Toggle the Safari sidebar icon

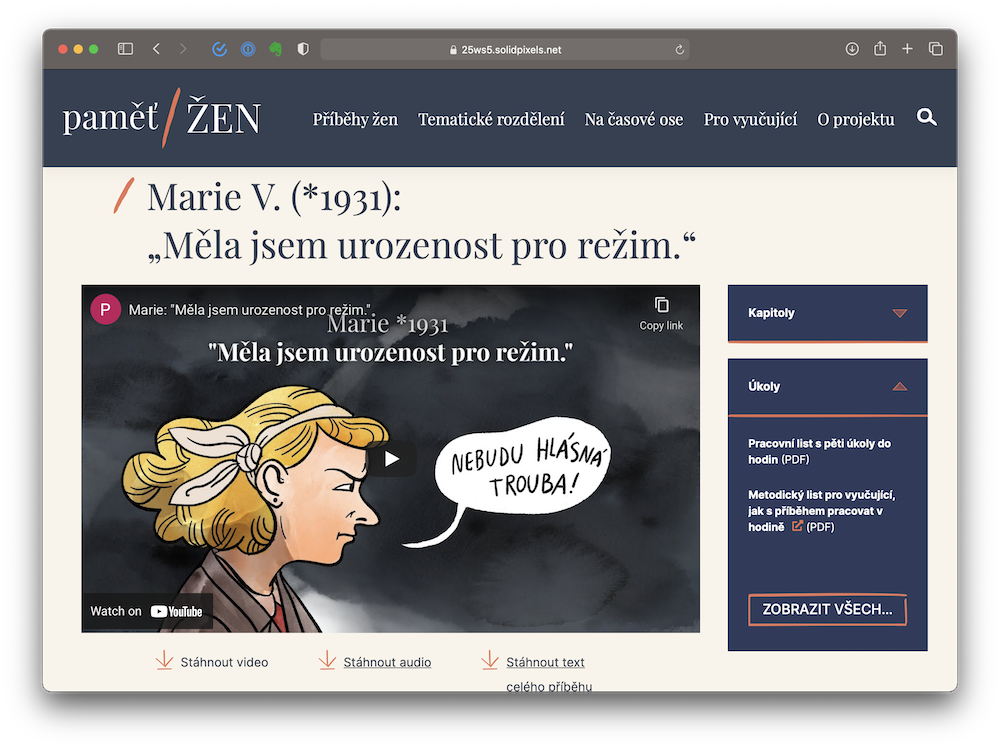pos(125,49)
